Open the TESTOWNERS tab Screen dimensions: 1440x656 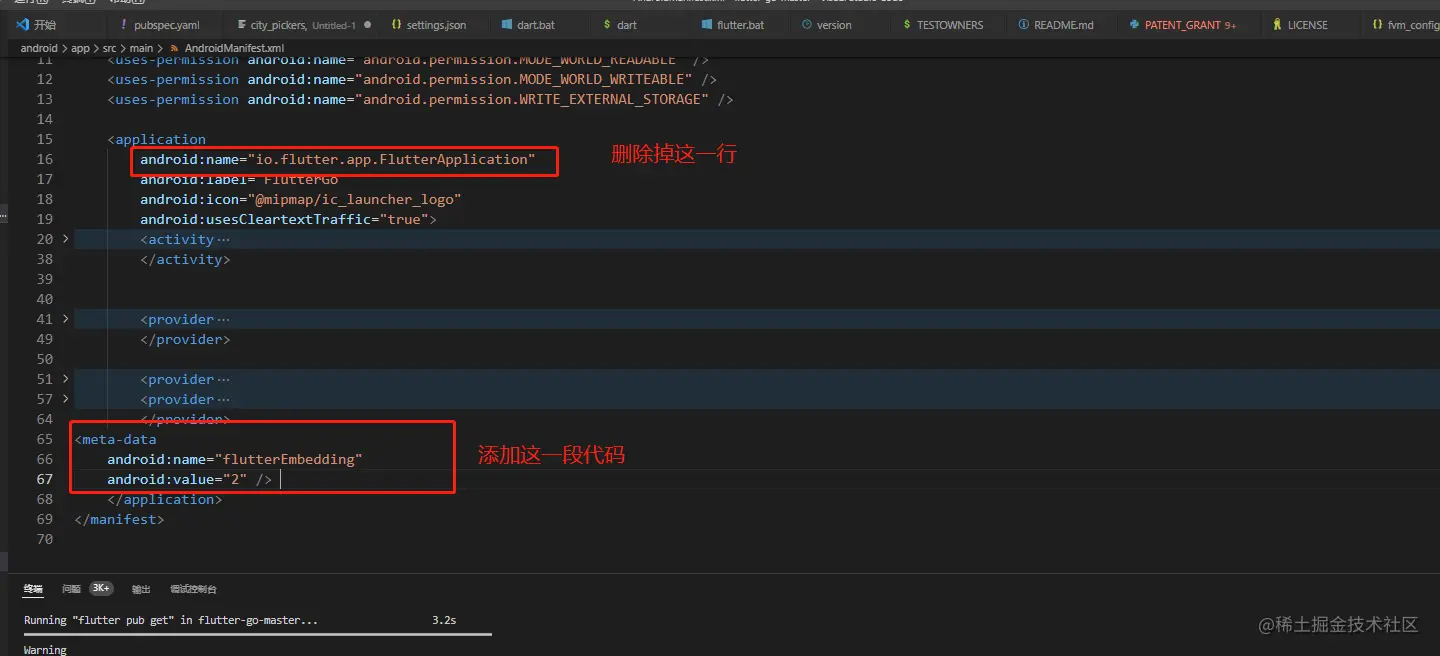[950, 25]
